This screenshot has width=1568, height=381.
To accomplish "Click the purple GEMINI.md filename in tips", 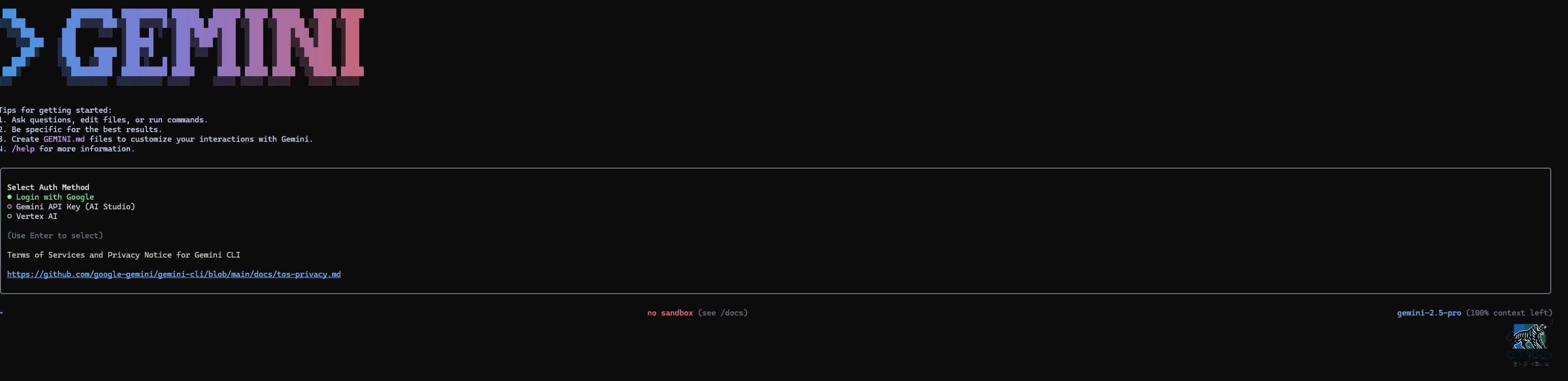I will (x=64, y=140).
